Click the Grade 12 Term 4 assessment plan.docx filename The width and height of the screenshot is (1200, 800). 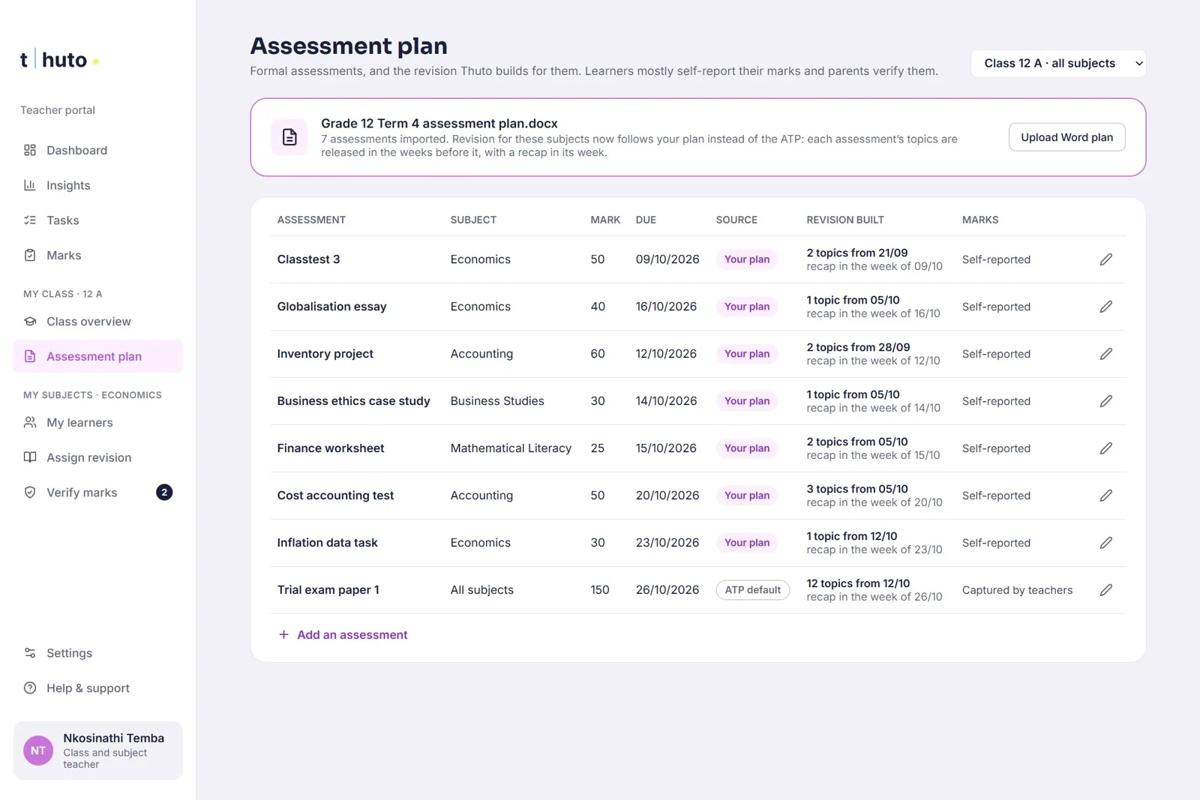click(x=439, y=123)
